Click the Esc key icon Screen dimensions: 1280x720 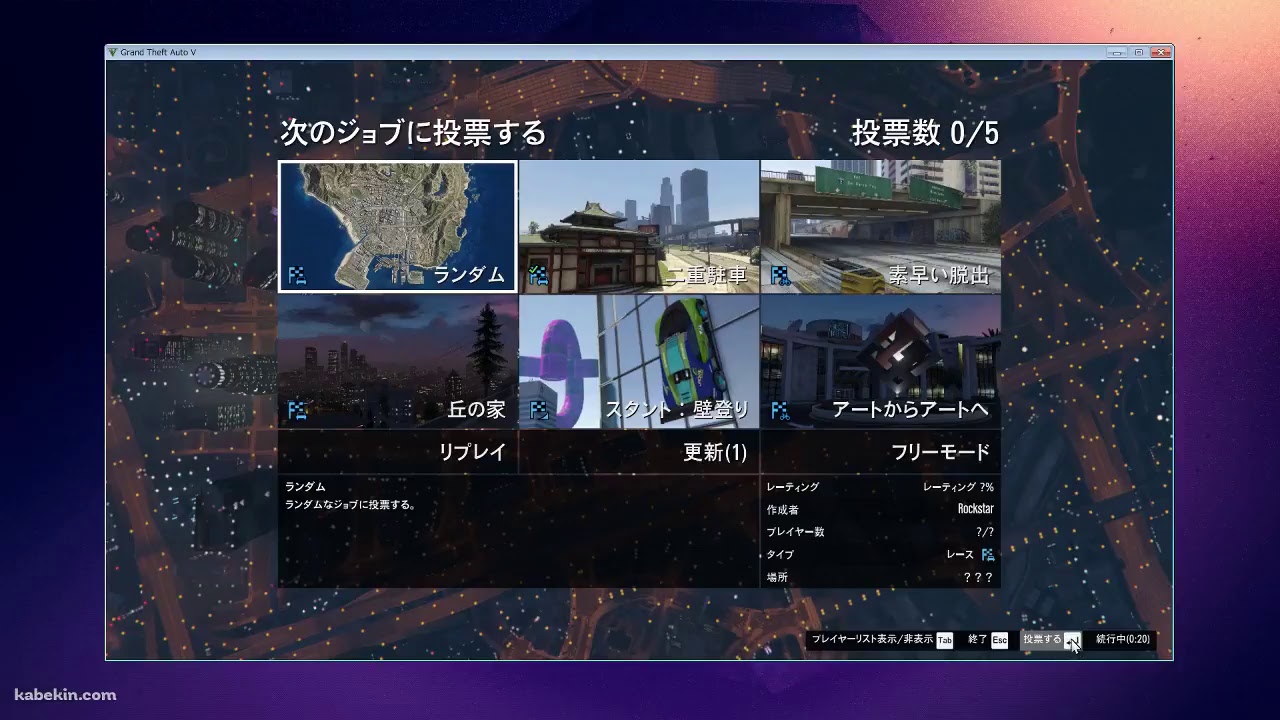pyautogui.click(x=1000, y=640)
